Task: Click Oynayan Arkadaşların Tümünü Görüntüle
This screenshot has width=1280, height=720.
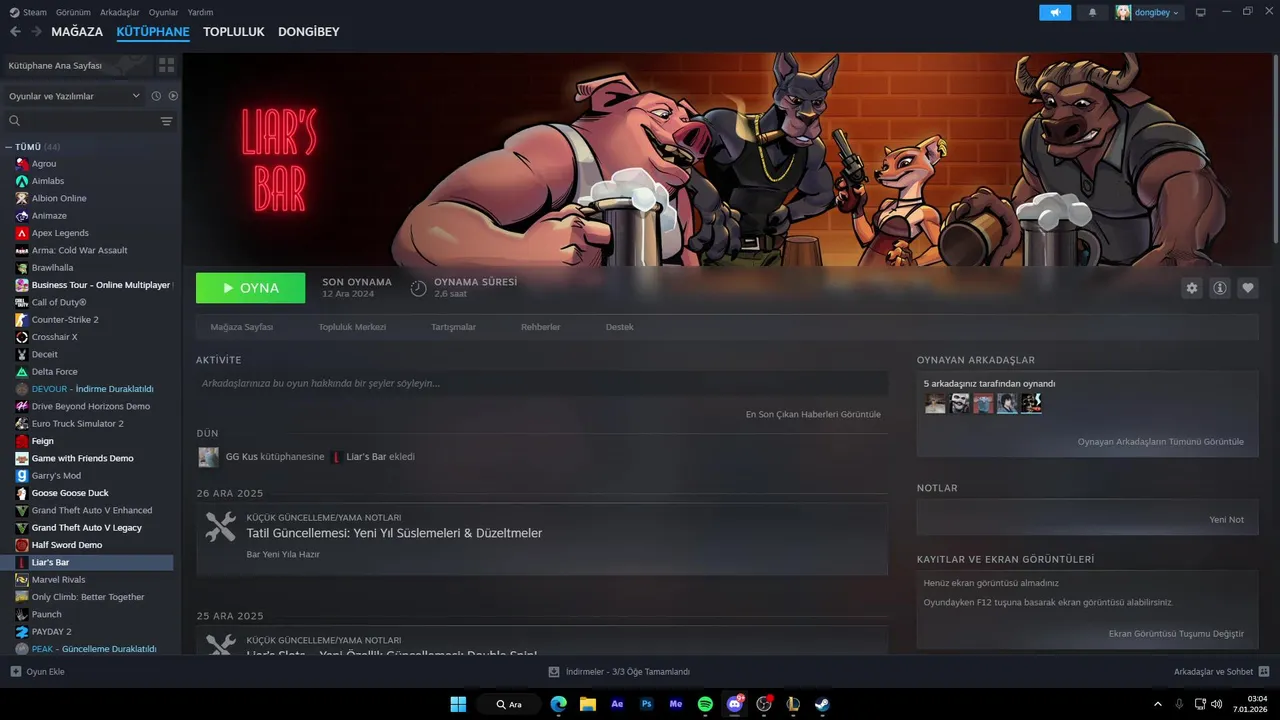Action: click(1161, 441)
